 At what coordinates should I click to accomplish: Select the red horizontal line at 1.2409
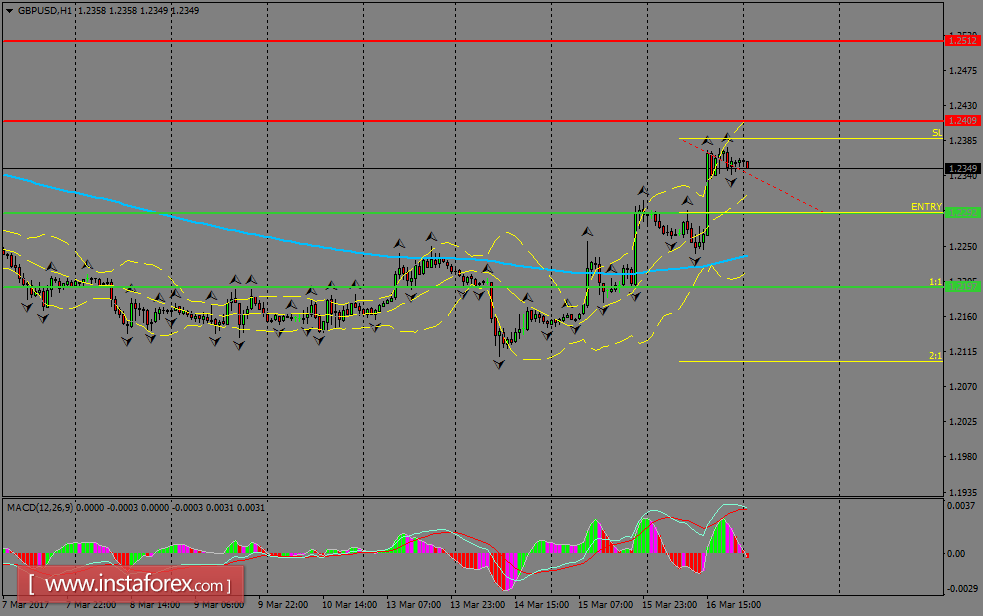[473, 120]
